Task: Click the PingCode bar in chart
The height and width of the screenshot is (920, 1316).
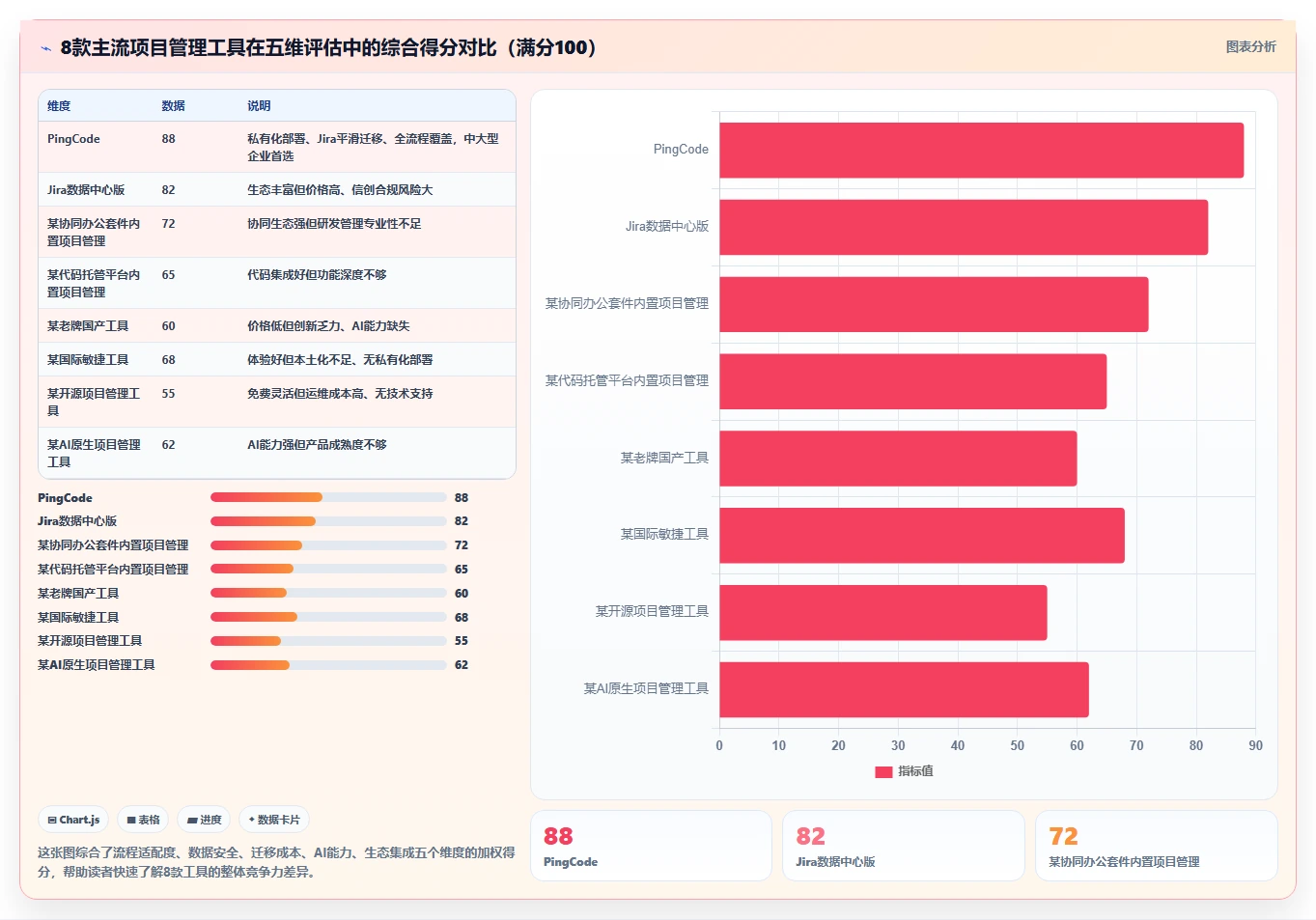Action: click(981, 150)
